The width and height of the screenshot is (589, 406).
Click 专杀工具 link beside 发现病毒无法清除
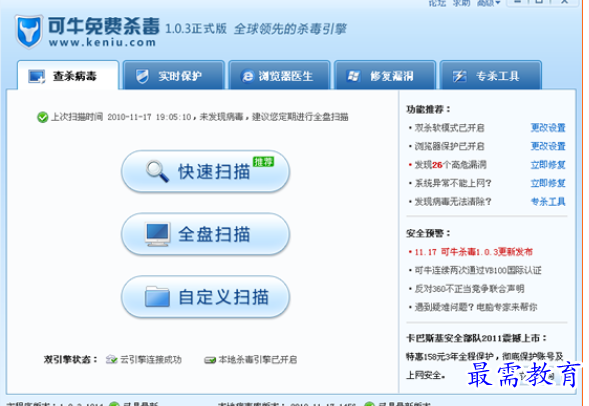coord(548,202)
